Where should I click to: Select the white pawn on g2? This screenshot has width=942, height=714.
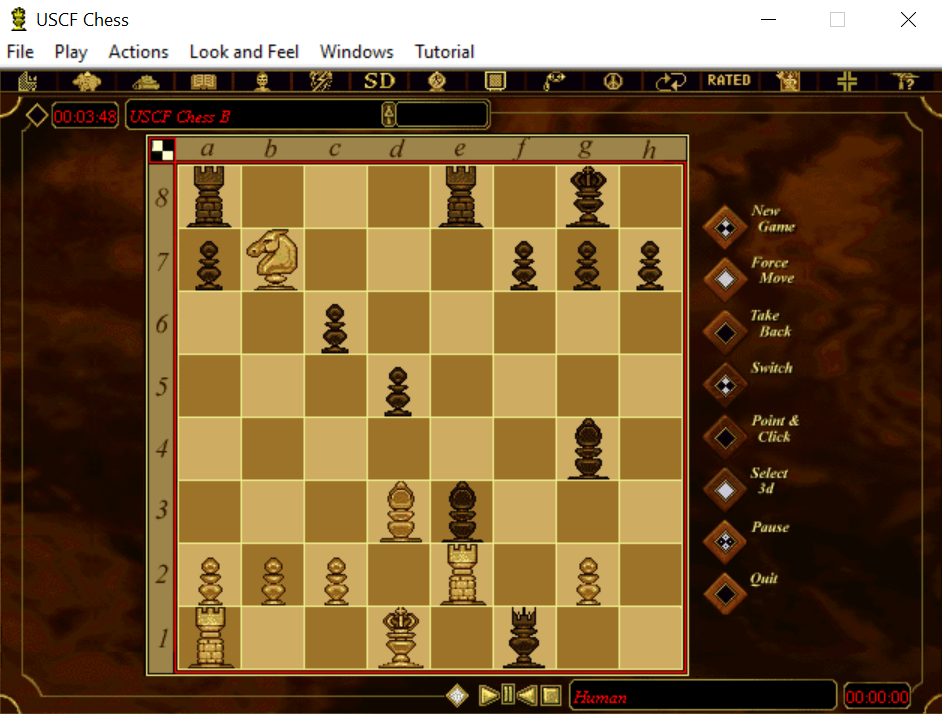click(x=588, y=581)
